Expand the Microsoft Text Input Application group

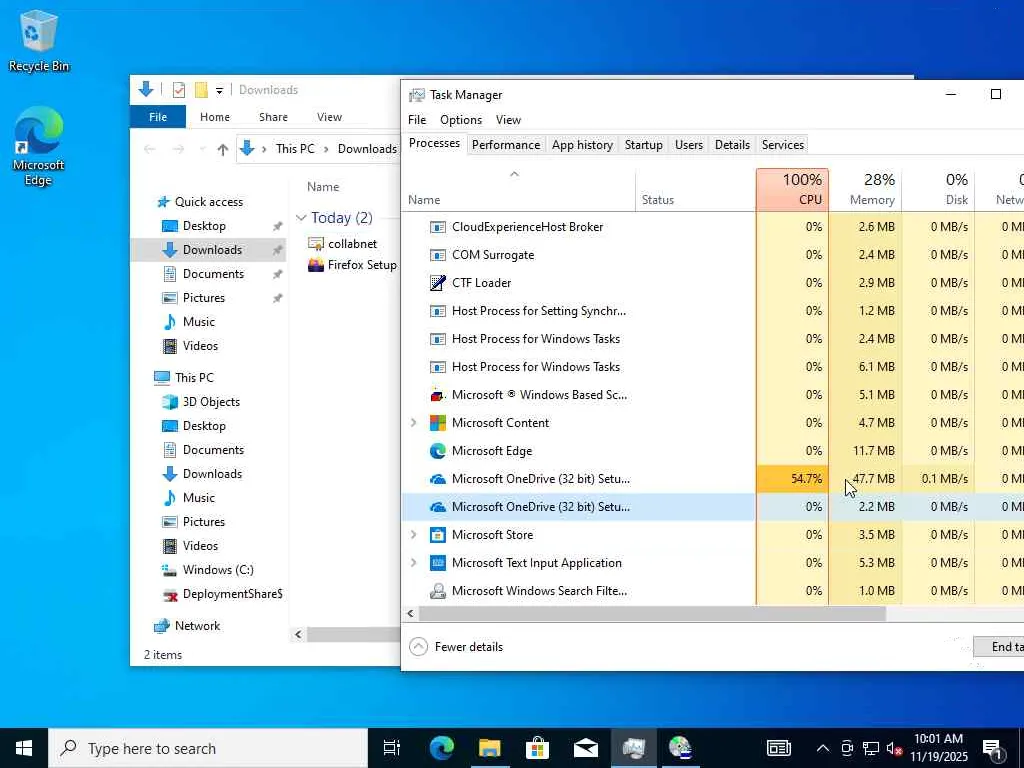(413, 563)
